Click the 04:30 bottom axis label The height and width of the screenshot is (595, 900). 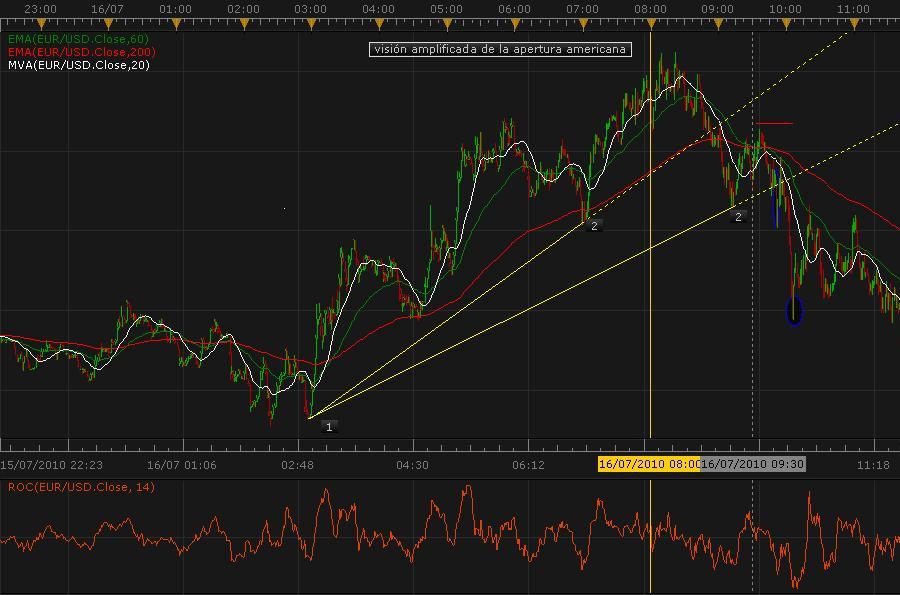point(412,465)
